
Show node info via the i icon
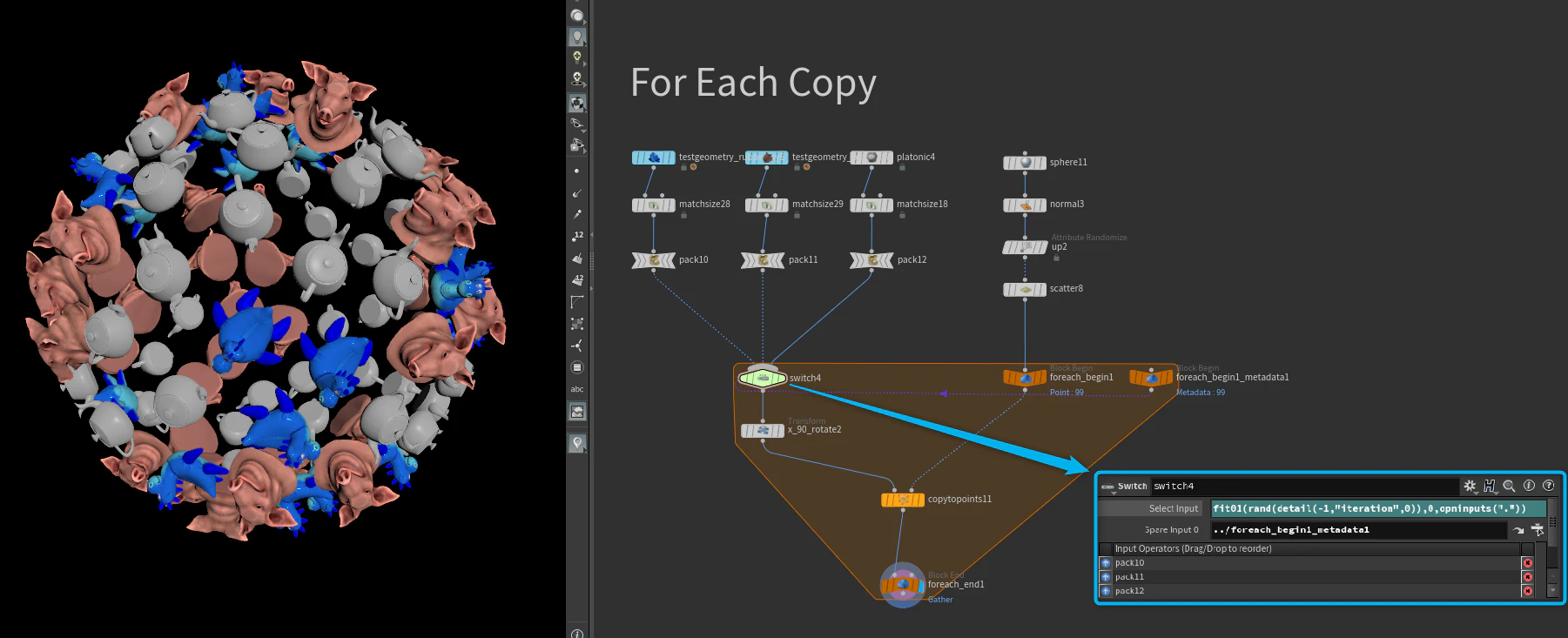(x=1529, y=487)
